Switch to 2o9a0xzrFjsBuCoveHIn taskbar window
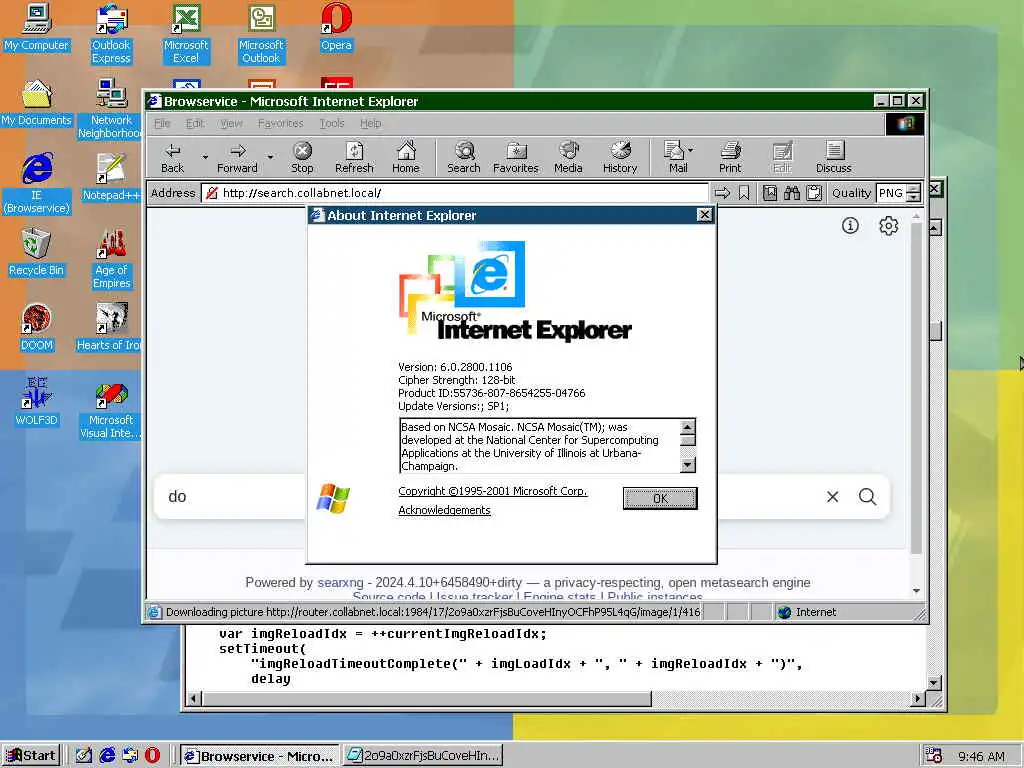This screenshot has height=768, width=1024. point(423,756)
